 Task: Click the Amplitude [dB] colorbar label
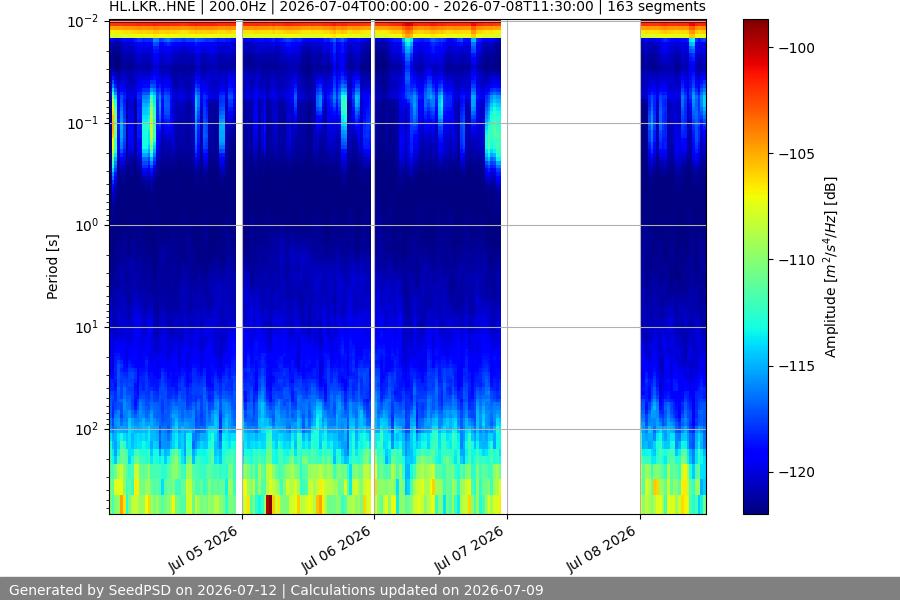(x=831, y=267)
